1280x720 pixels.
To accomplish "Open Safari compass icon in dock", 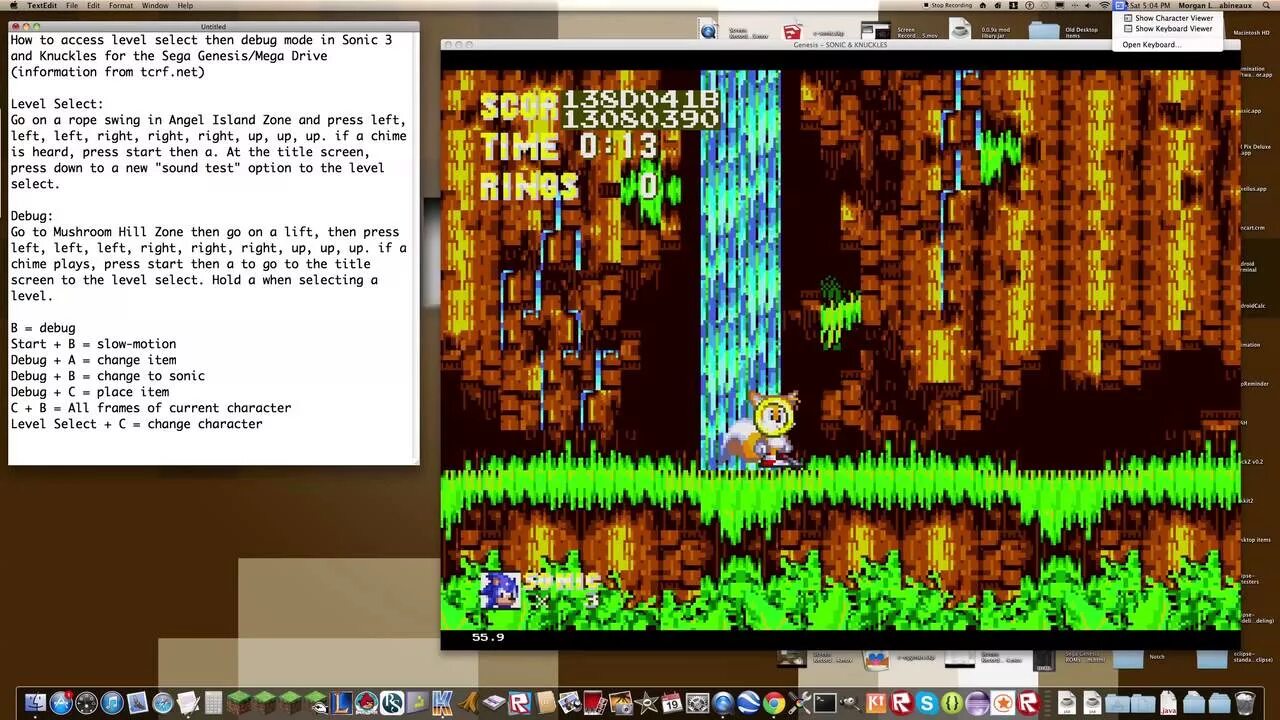I will pyautogui.click(x=162, y=702).
